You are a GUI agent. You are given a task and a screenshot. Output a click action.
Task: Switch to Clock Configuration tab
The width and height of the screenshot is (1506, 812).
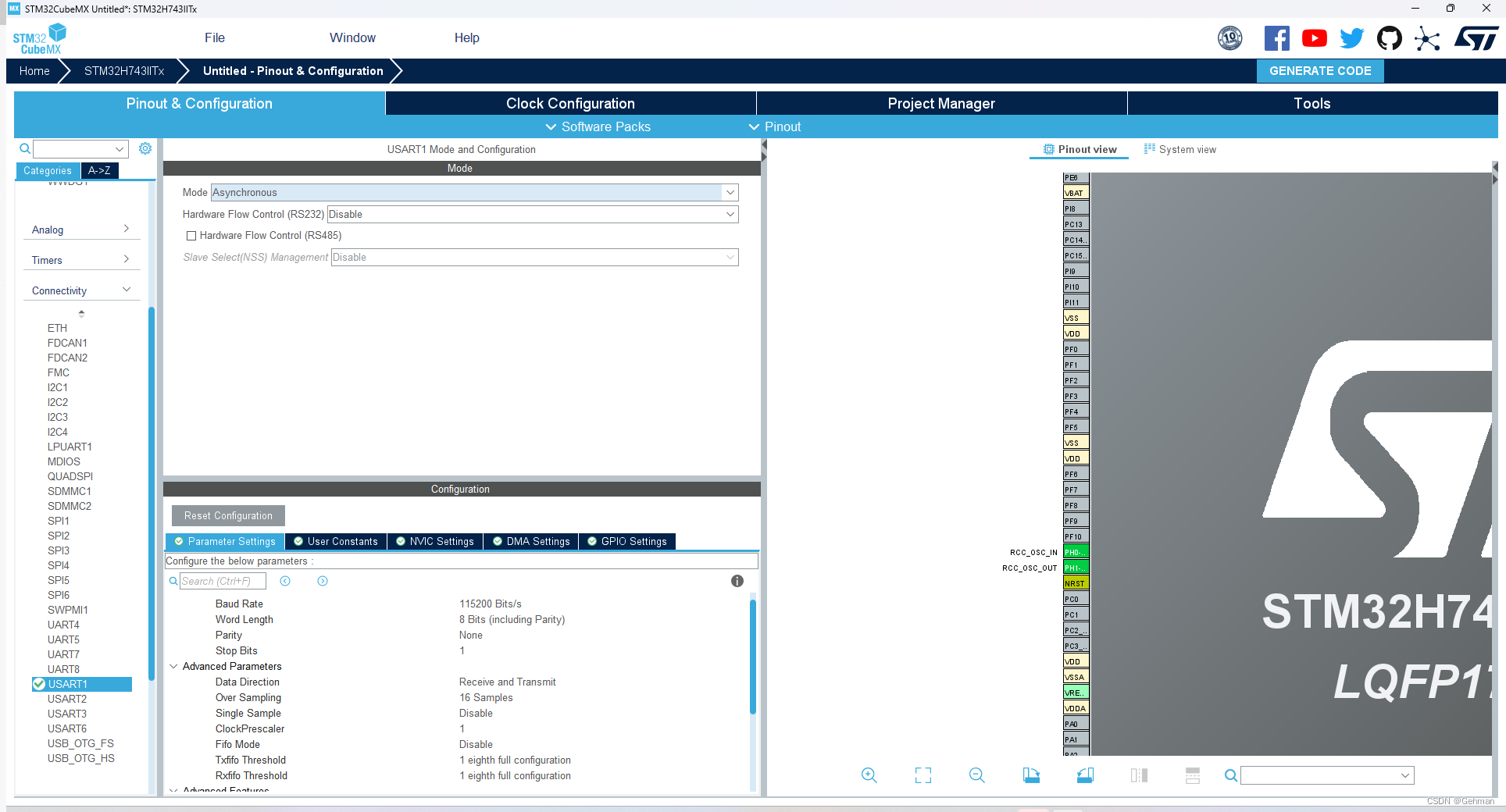[x=570, y=103]
